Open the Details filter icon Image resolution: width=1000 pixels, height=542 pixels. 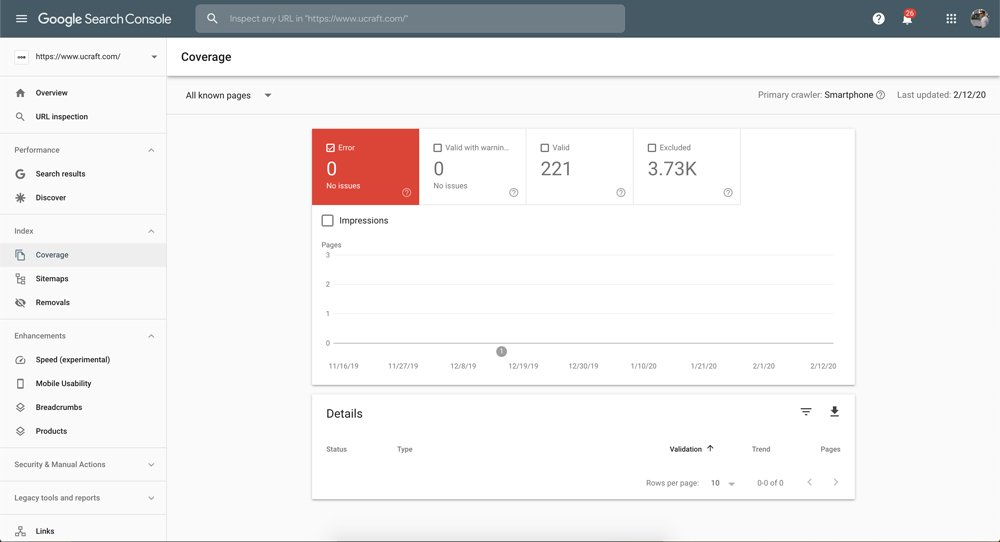[x=806, y=412]
